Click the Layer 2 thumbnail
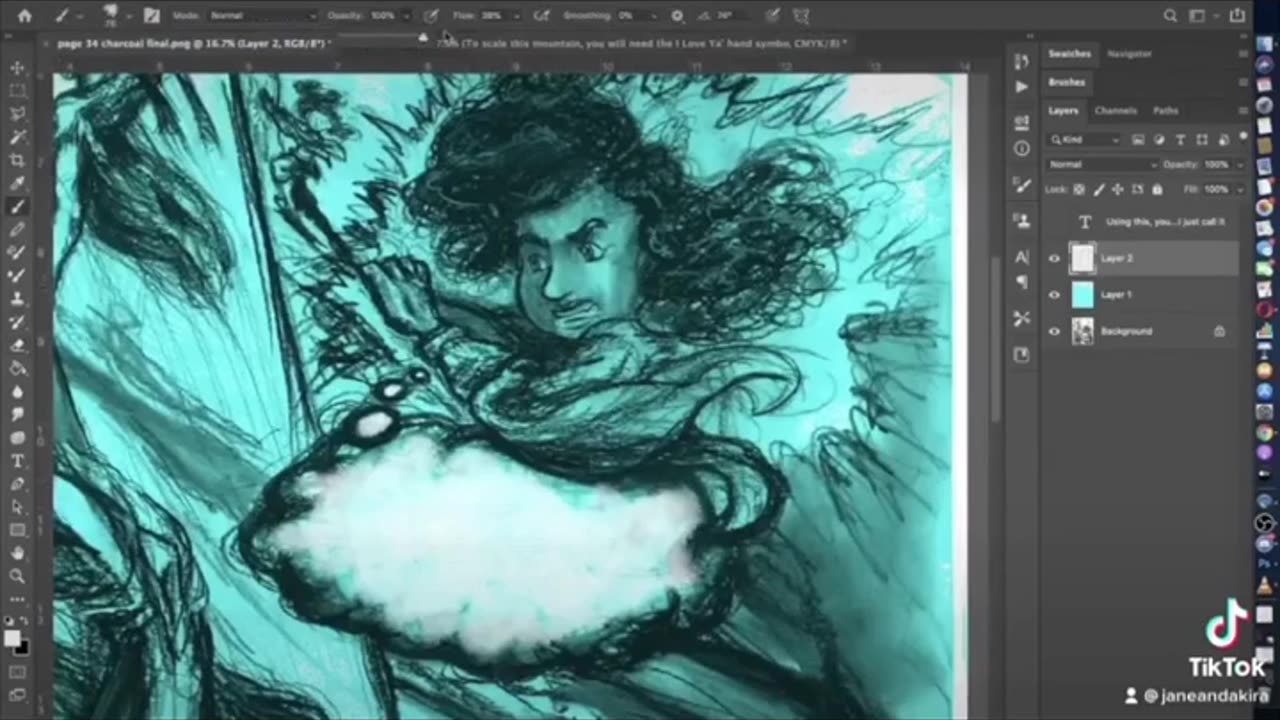 pyautogui.click(x=1082, y=258)
